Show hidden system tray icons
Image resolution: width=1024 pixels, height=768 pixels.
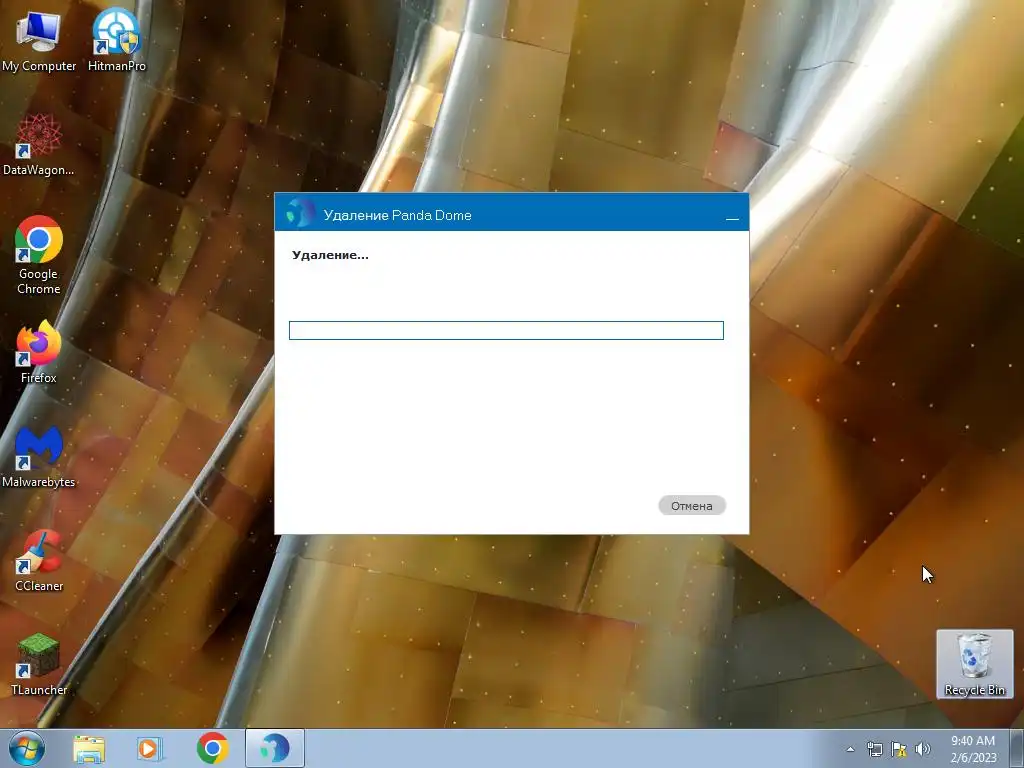click(850, 749)
